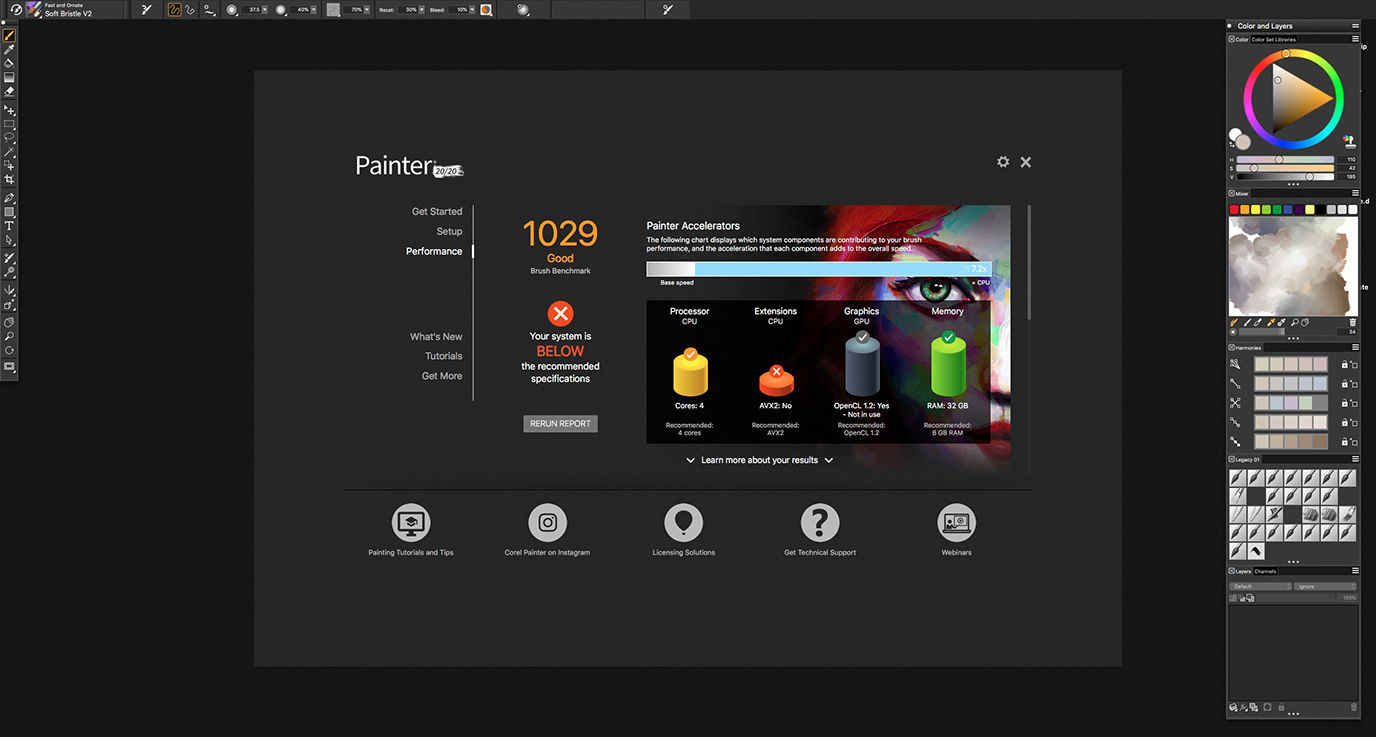Click the Welcome screen settings gear

[1003, 162]
